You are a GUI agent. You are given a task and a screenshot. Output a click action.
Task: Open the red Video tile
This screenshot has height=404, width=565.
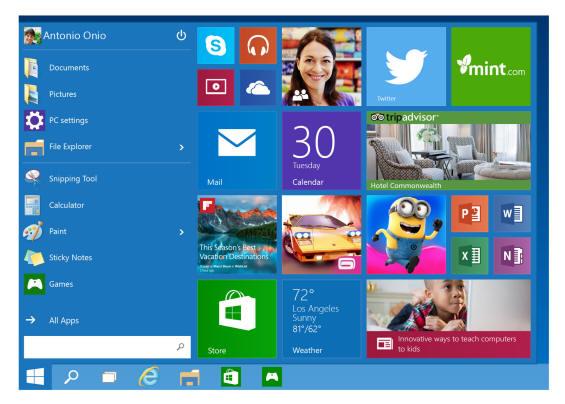click(216, 88)
